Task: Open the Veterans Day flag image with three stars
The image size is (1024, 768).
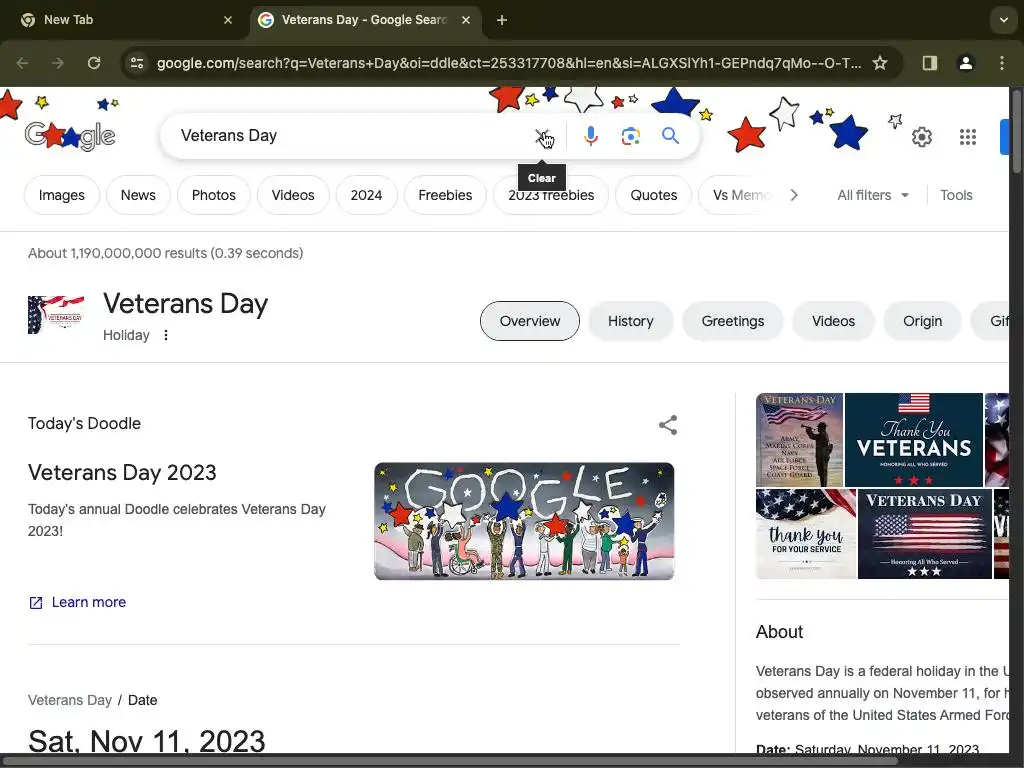Action: coord(925,534)
